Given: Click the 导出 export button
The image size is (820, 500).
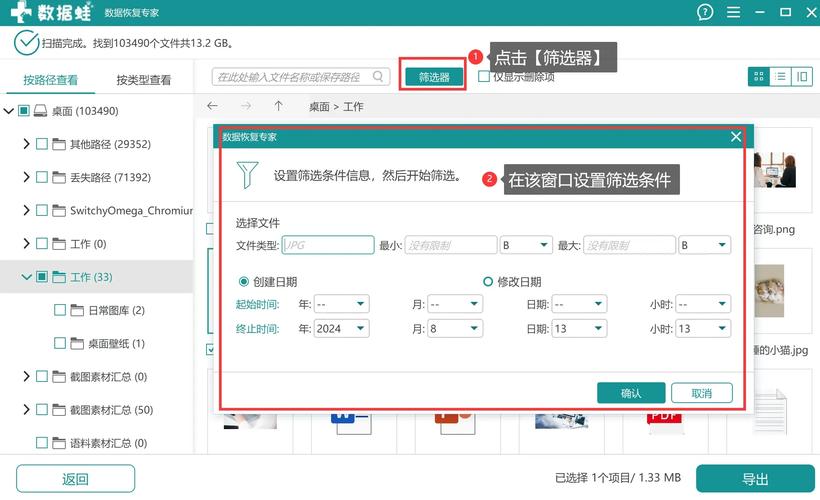Looking at the screenshot, I should point(755,479).
